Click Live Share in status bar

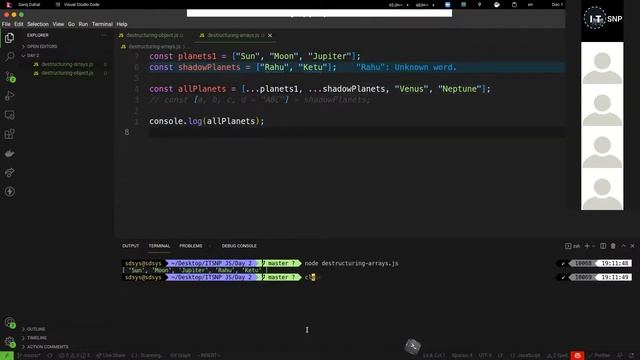coord(111,356)
